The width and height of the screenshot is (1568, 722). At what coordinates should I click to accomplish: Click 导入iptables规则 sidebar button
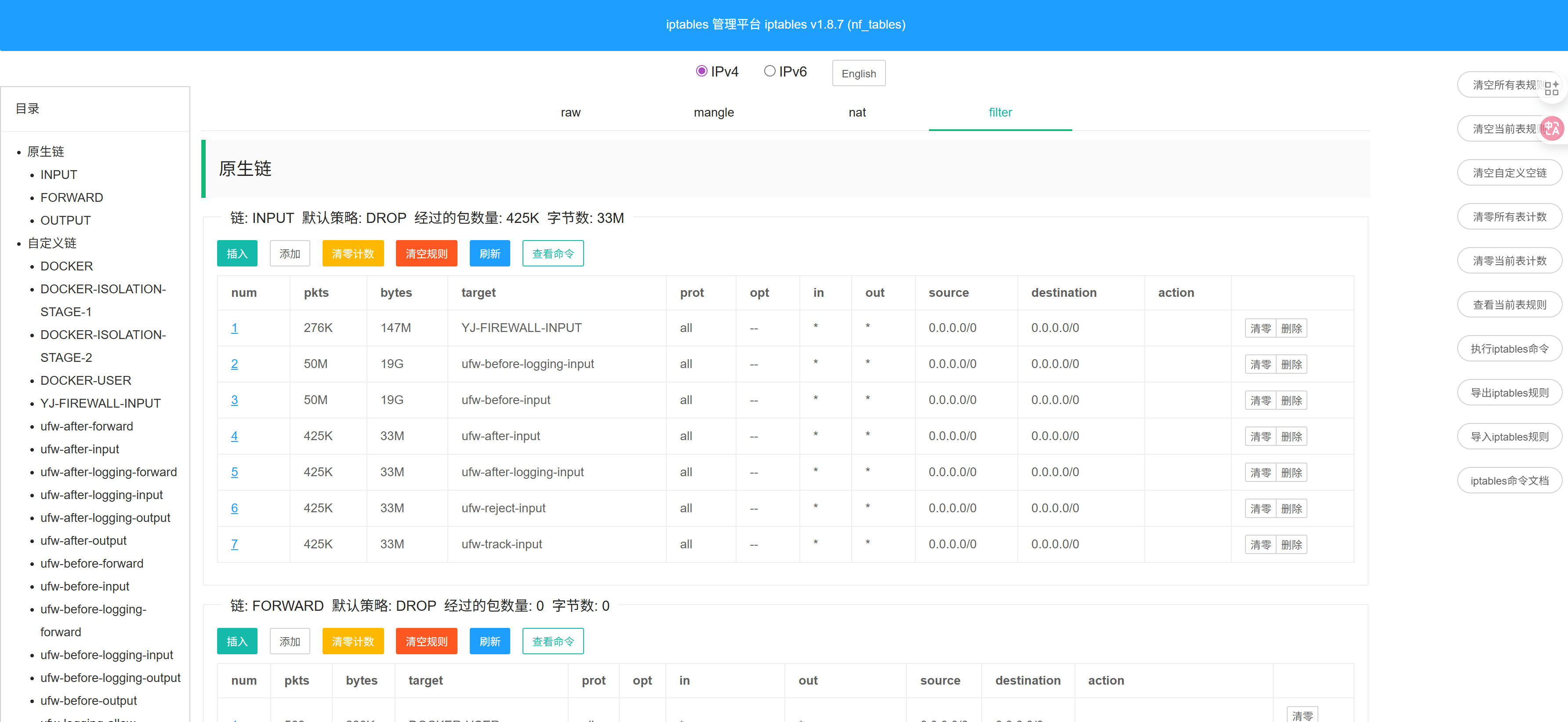coord(1509,436)
